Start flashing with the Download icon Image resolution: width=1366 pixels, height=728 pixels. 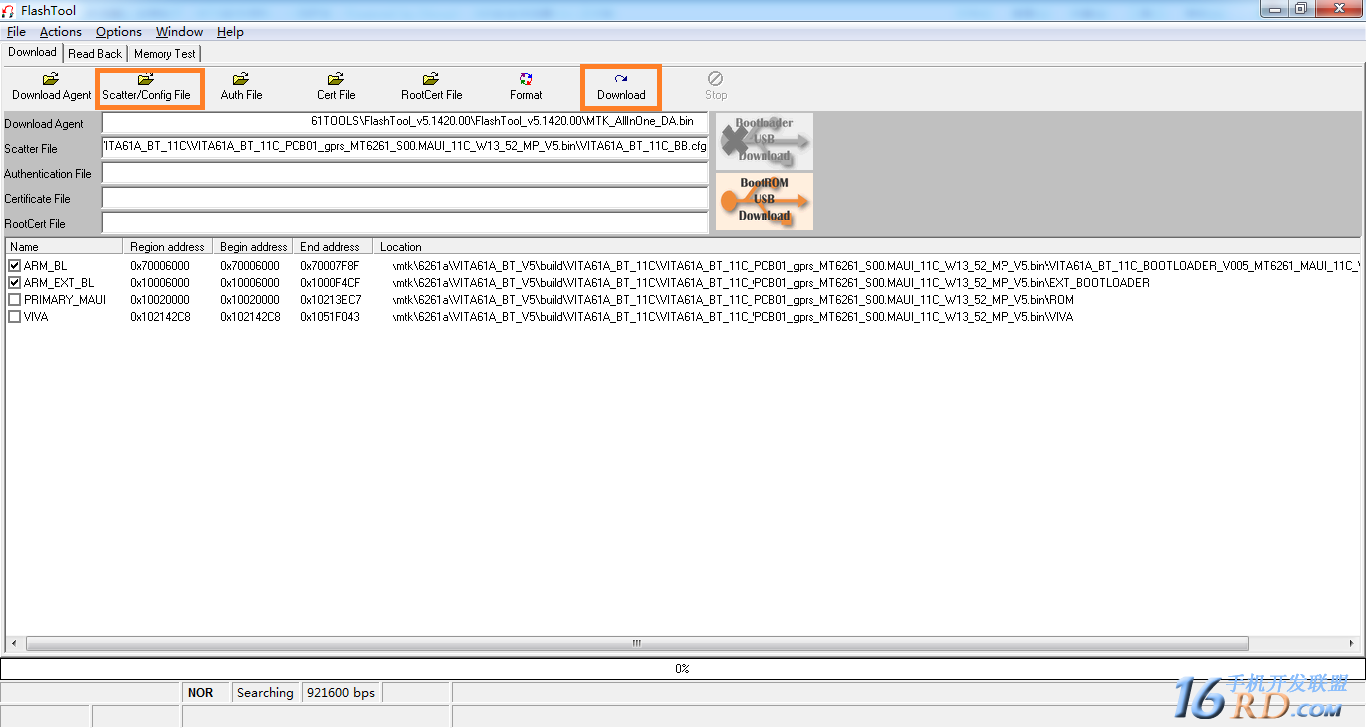click(621, 79)
